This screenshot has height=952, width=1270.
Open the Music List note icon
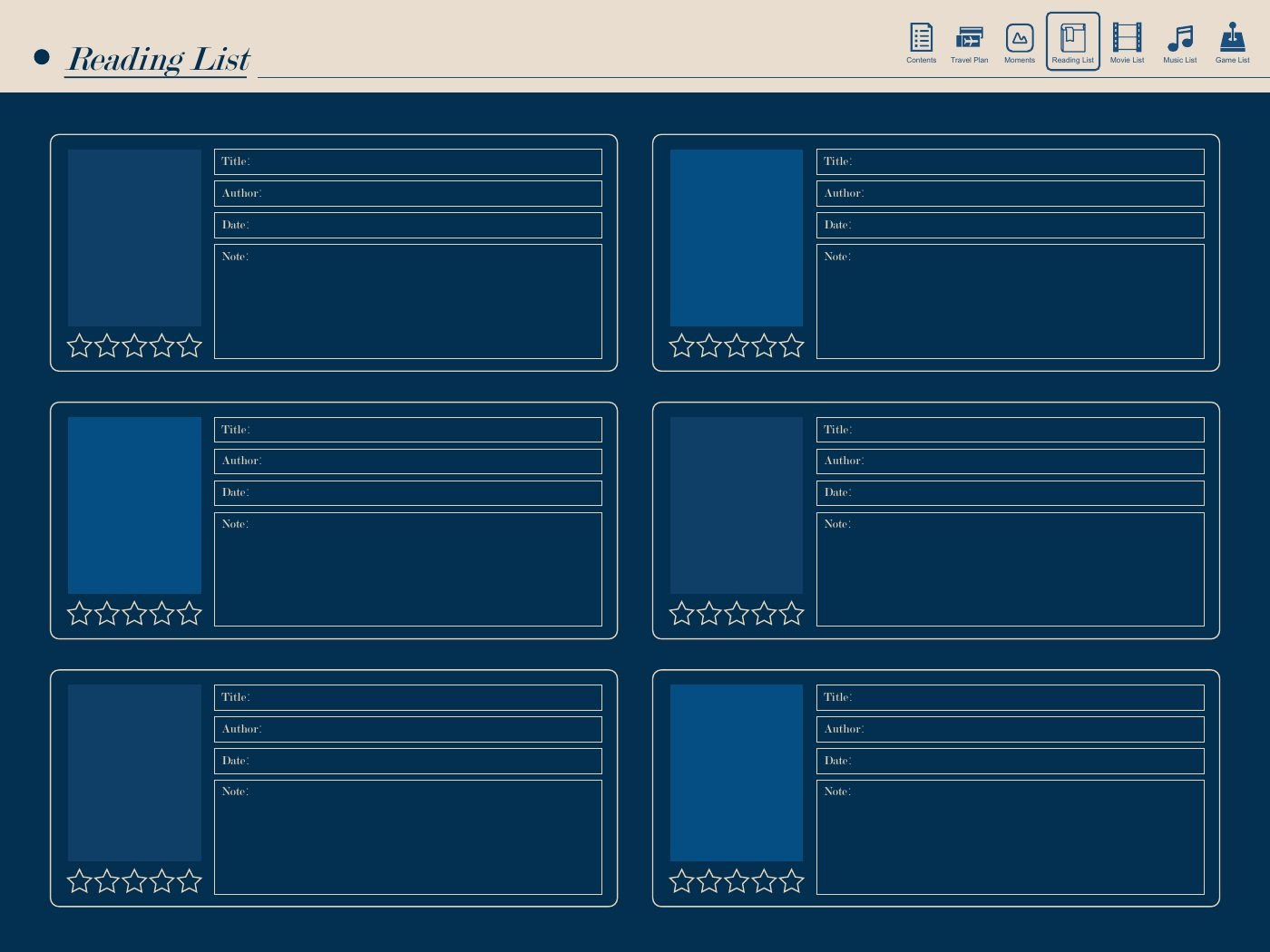(x=1180, y=42)
